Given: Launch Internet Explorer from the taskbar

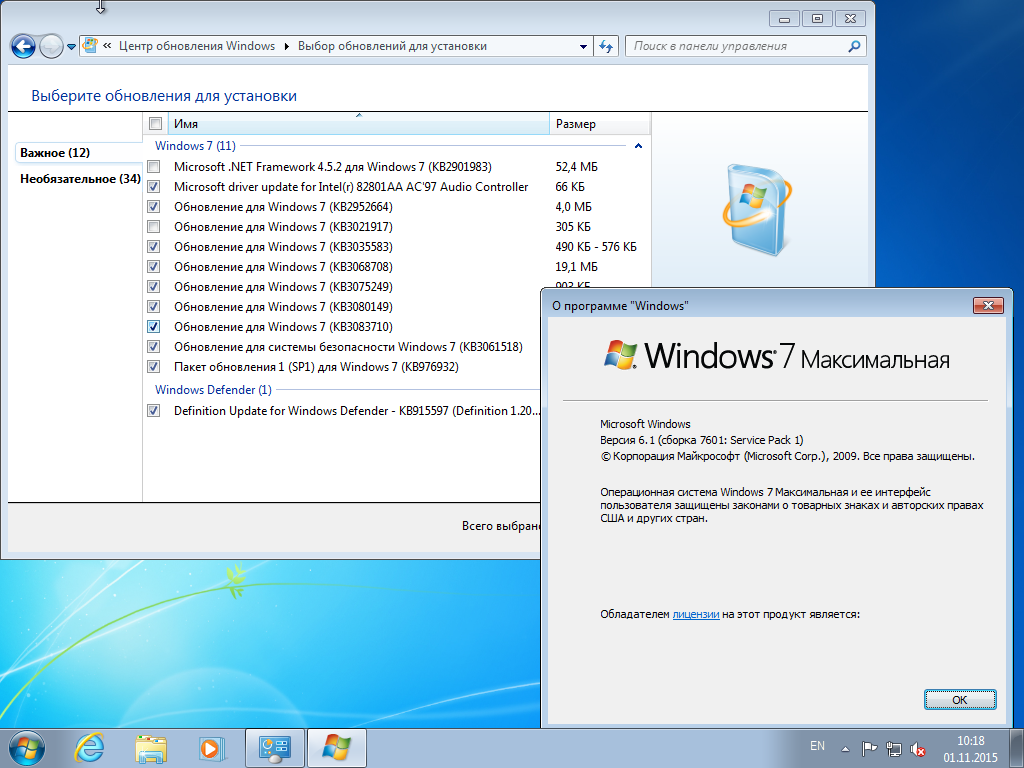Looking at the screenshot, I should click(89, 748).
